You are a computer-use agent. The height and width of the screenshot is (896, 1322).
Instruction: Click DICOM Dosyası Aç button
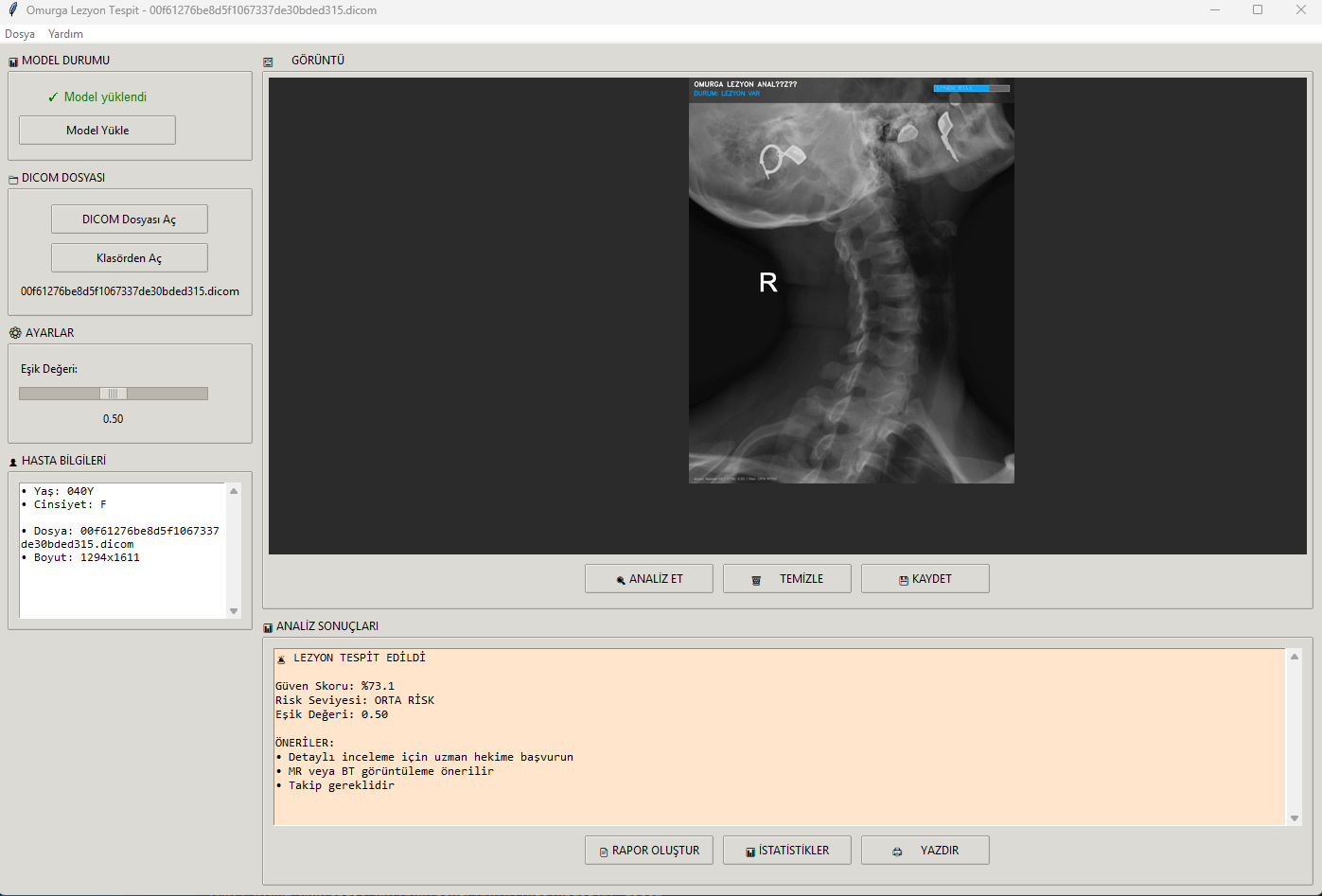coord(130,220)
